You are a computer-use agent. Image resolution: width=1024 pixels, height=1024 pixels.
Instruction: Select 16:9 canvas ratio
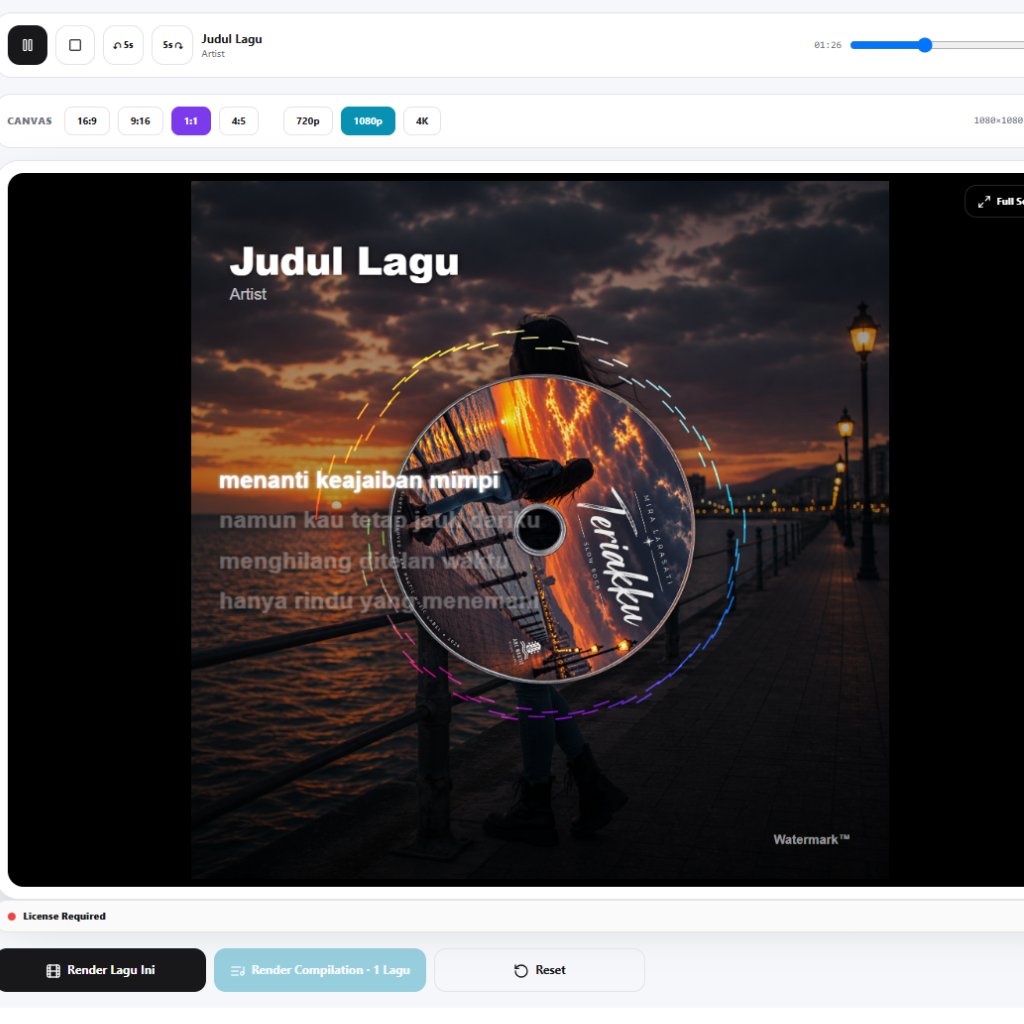(87, 121)
